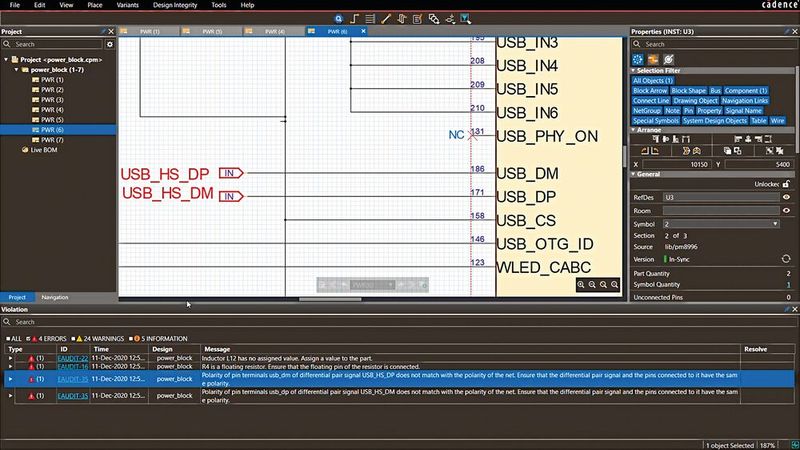Click the filter search icon in toolbar
800x450 pixels.
tap(465, 19)
